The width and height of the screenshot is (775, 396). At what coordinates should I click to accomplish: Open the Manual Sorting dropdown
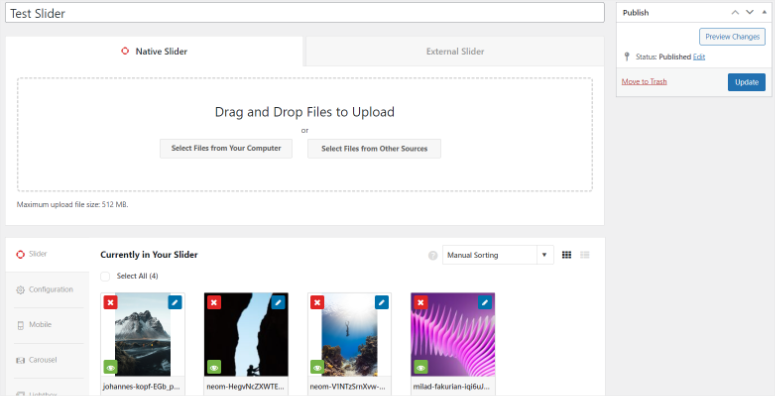498,255
